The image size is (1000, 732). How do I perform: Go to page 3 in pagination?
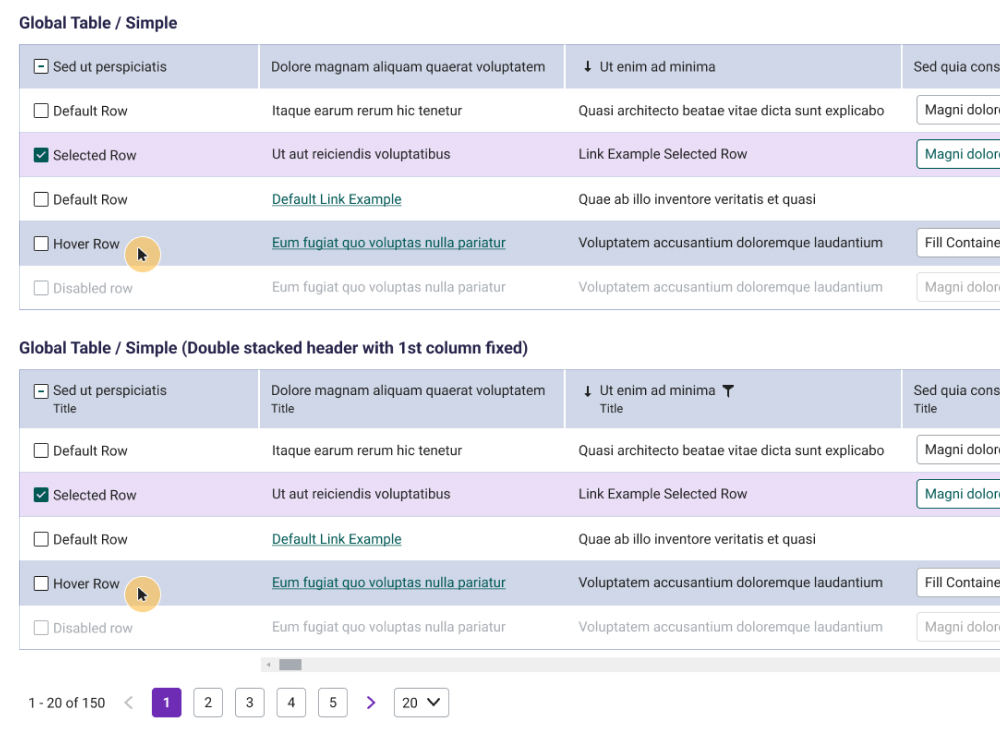249,703
